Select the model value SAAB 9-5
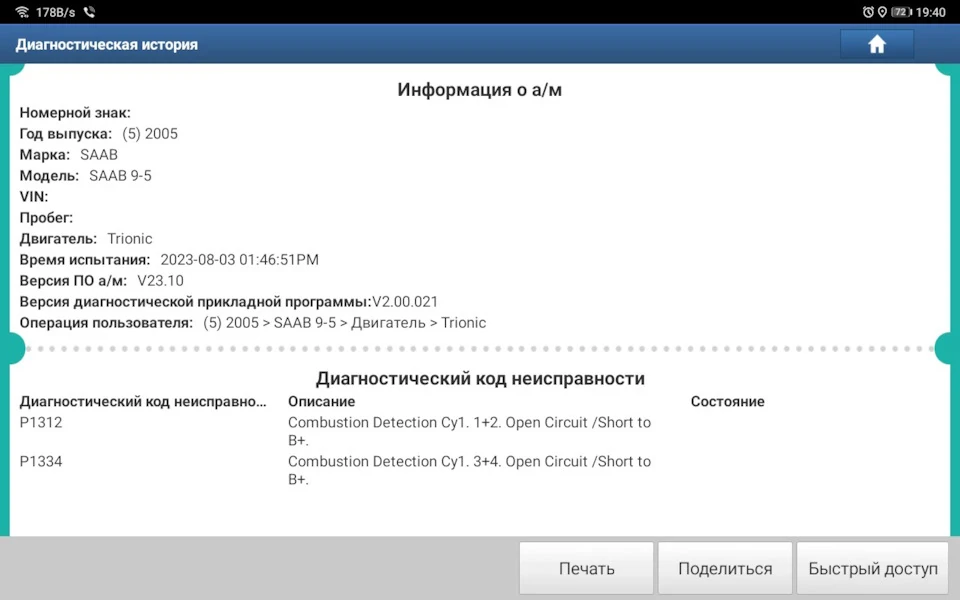The width and height of the screenshot is (960, 600). pos(120,176)
